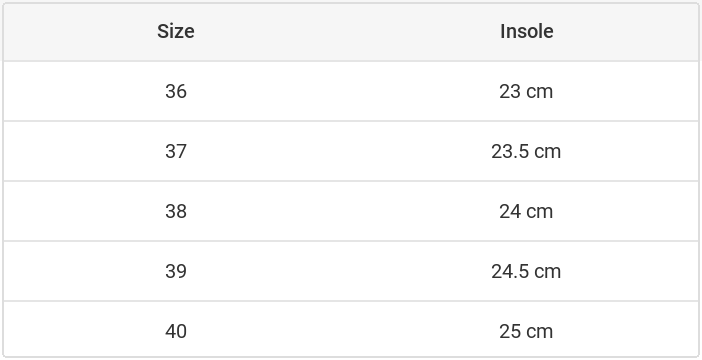Click the 23 cm insole value
Image resolution: width=702 pixels, height=360 pixels.
tap(526, 91)
